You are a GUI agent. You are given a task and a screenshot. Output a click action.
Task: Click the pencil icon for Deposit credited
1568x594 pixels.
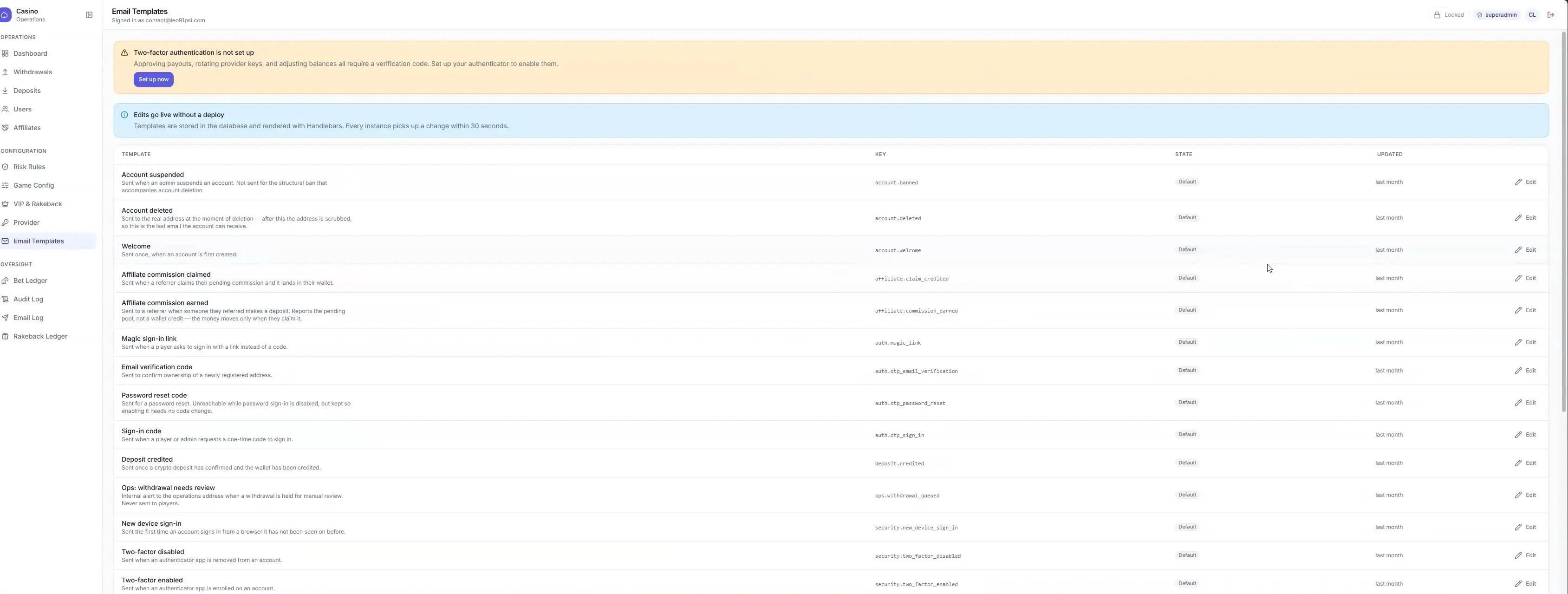coord(1517,463)
